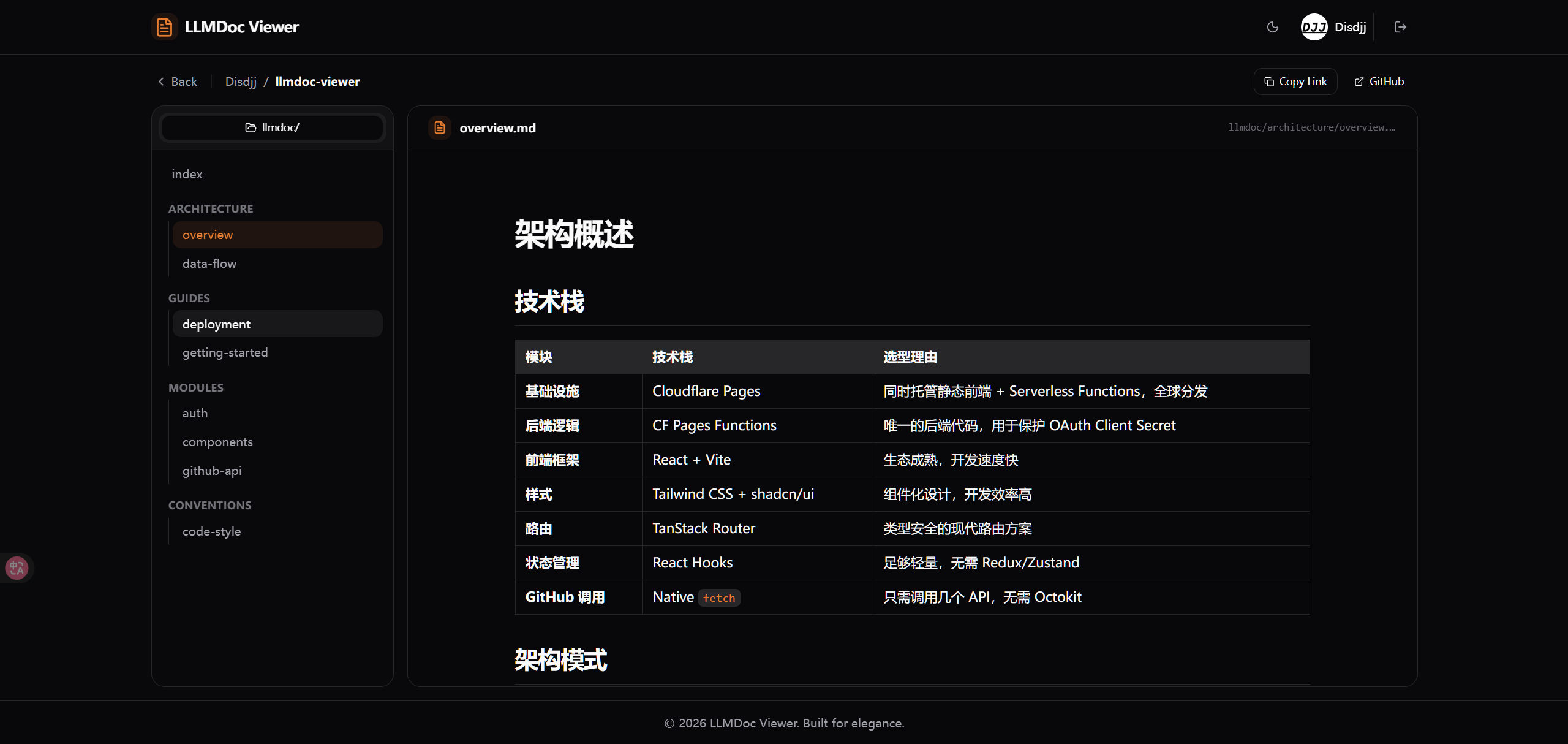Open the deployment guide
This screenshot has height=744, width=1568.
point(216,324)
